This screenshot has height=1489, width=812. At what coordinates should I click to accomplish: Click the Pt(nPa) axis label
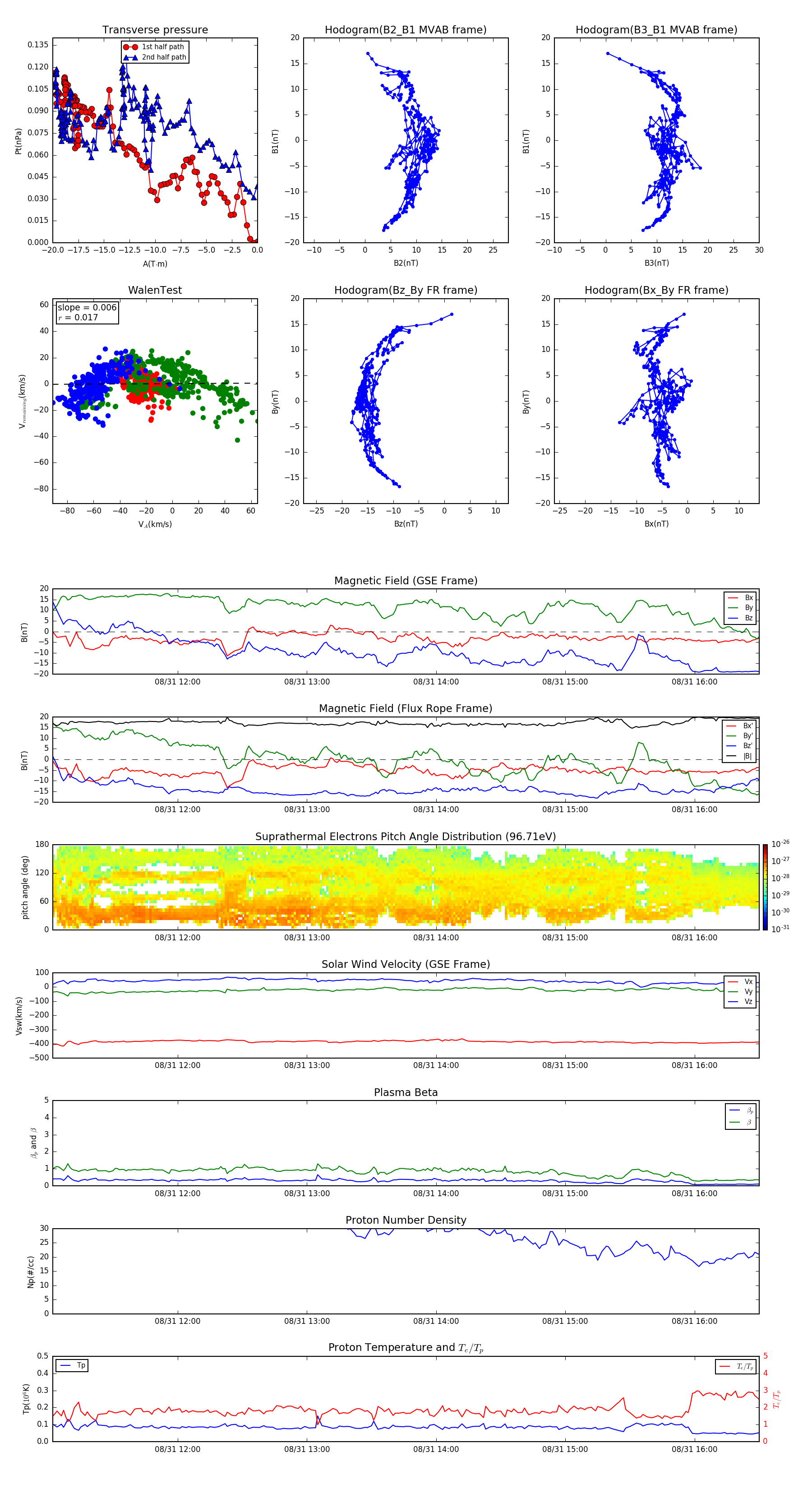[18, 140]
